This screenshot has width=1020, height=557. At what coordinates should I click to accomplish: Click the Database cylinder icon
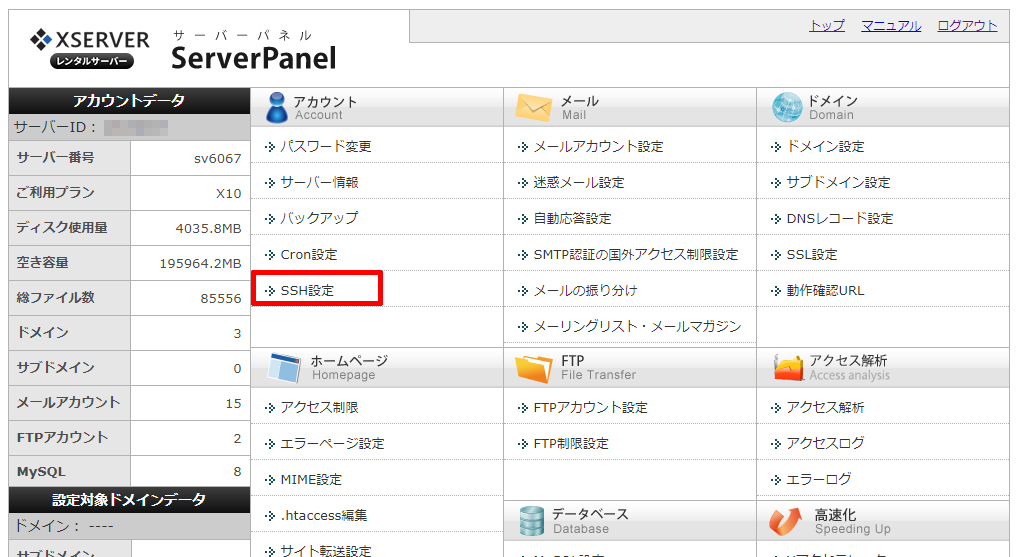tap(532, 520)
